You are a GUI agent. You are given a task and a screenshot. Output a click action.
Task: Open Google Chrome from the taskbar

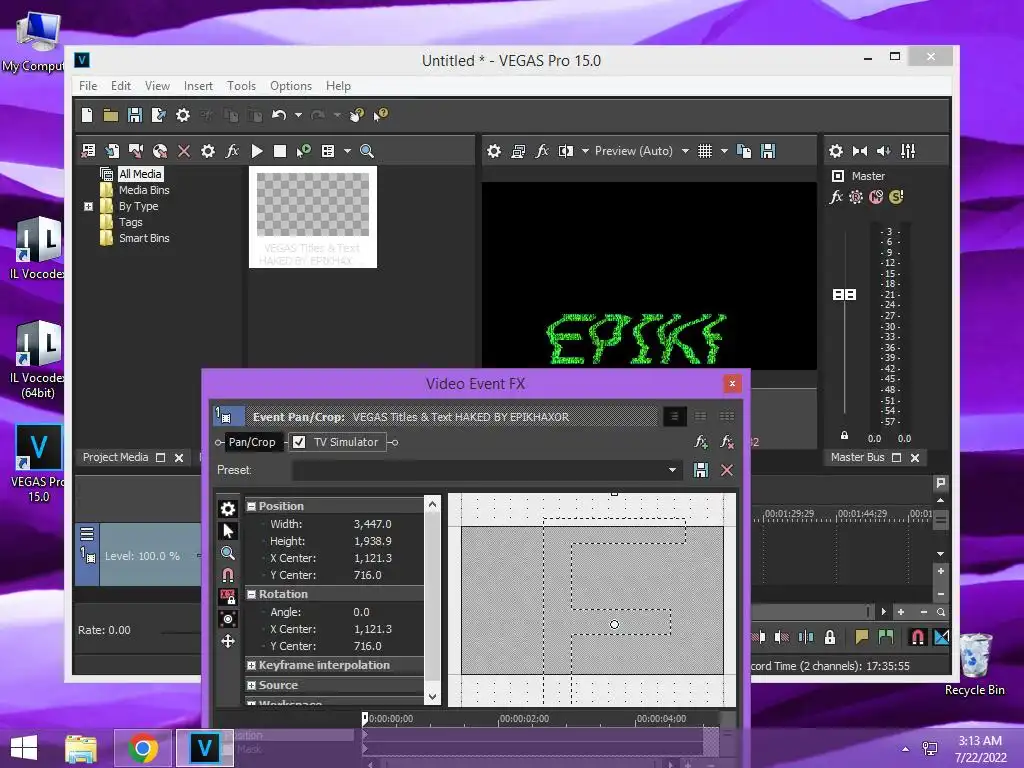[x=142, y=748]
